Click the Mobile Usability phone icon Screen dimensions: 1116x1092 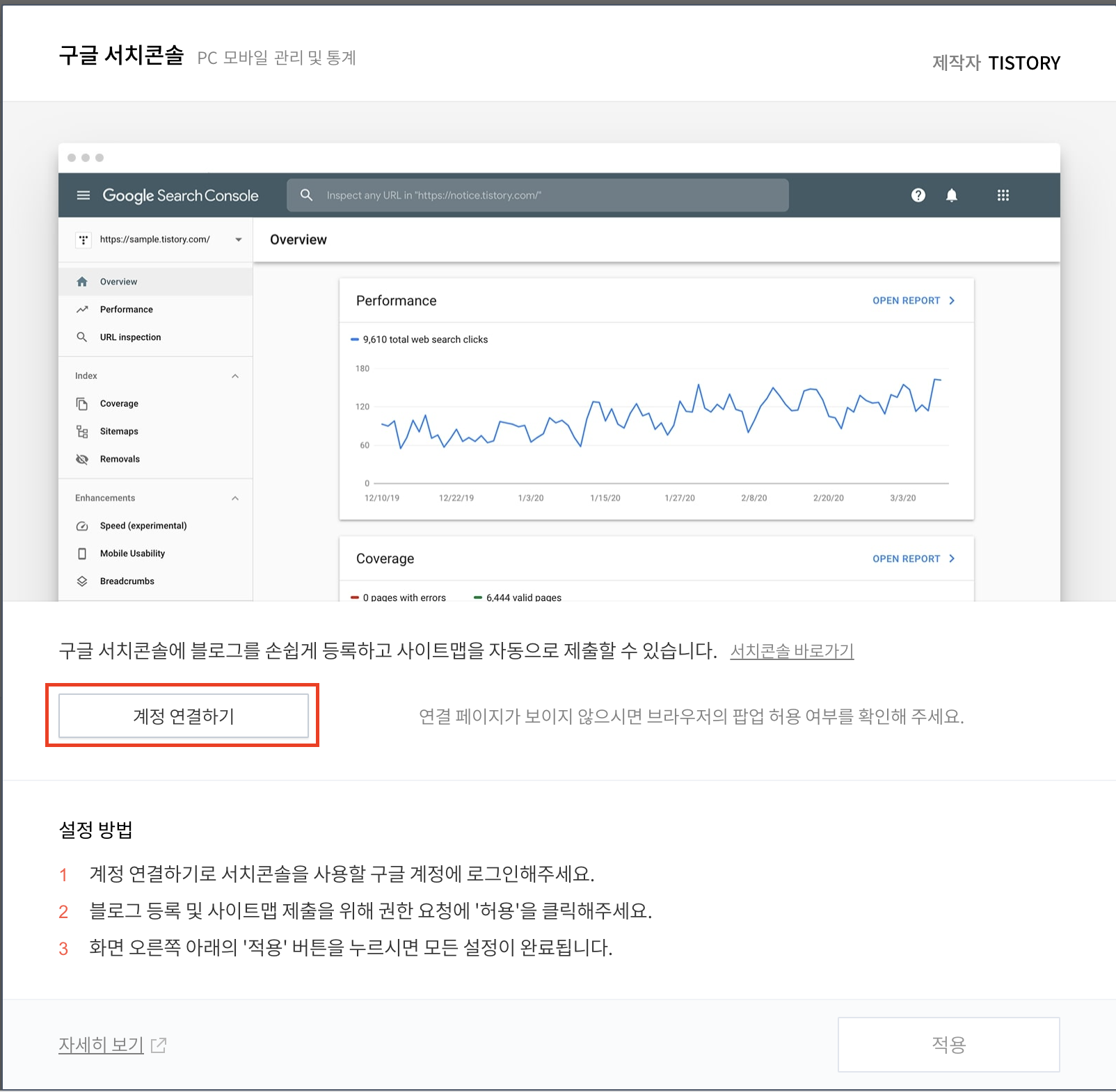(82, 554)
